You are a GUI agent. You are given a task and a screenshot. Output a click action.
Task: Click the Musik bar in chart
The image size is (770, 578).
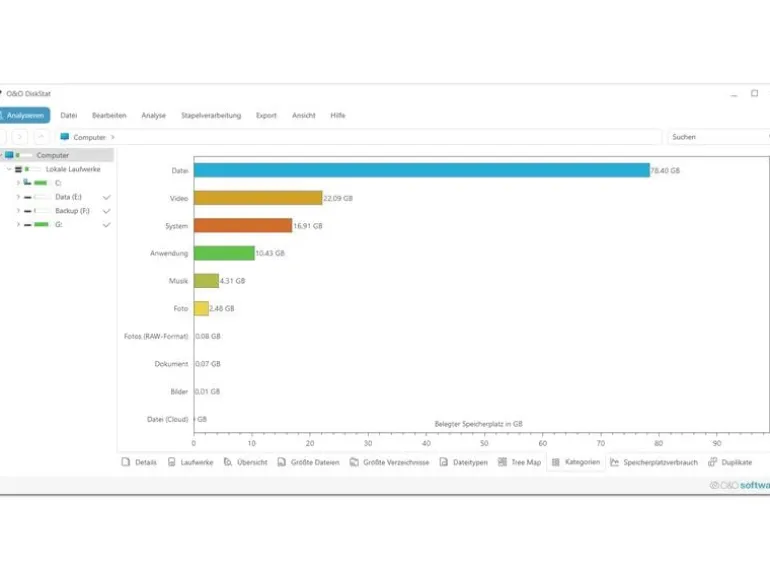tap(206, 281)
